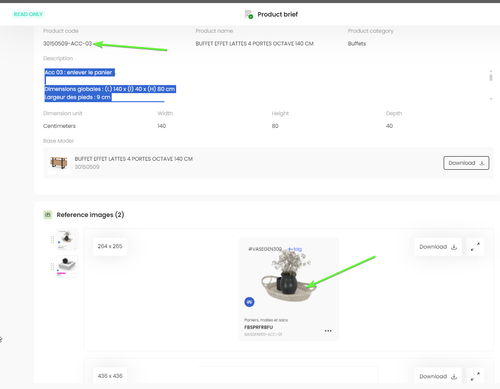Viewport: 500px width, 389px height.
Task: Expand the 436 x 436 reference image fullscreen
Action: coord(475,376)
